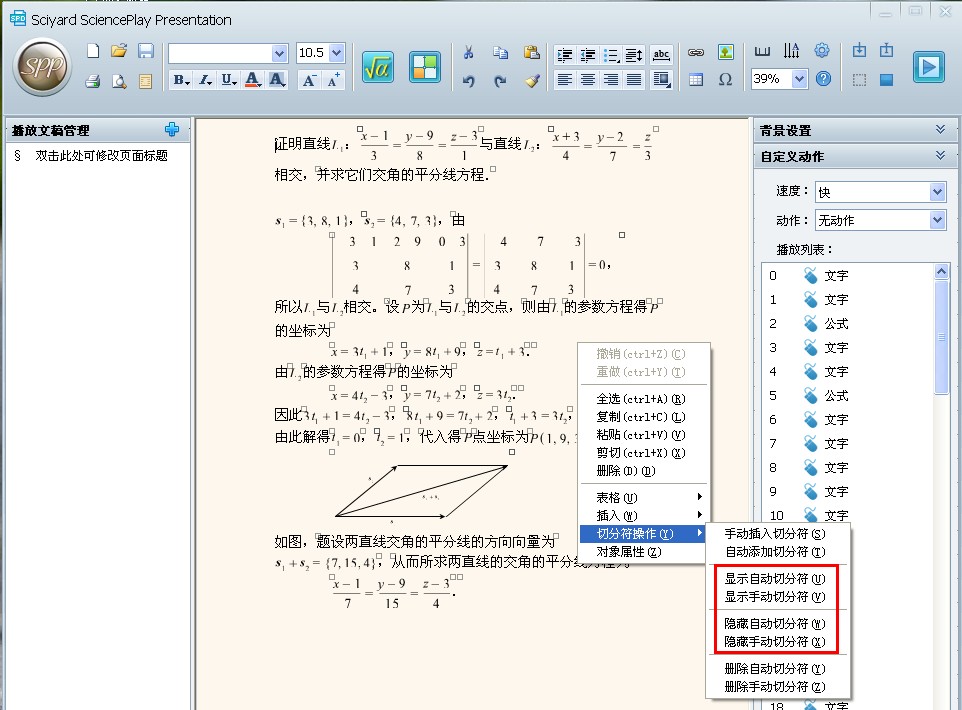Click the 播放列表 vertical scrollbar thumb
The image size is (962, 710).
click(941, 337)
